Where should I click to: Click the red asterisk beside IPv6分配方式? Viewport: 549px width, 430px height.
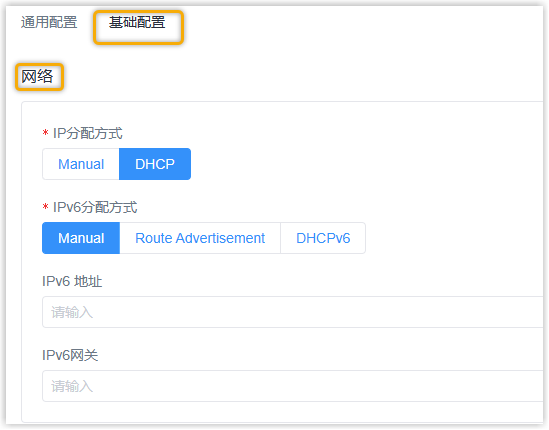pyautogui.click(x=46, y=207)
